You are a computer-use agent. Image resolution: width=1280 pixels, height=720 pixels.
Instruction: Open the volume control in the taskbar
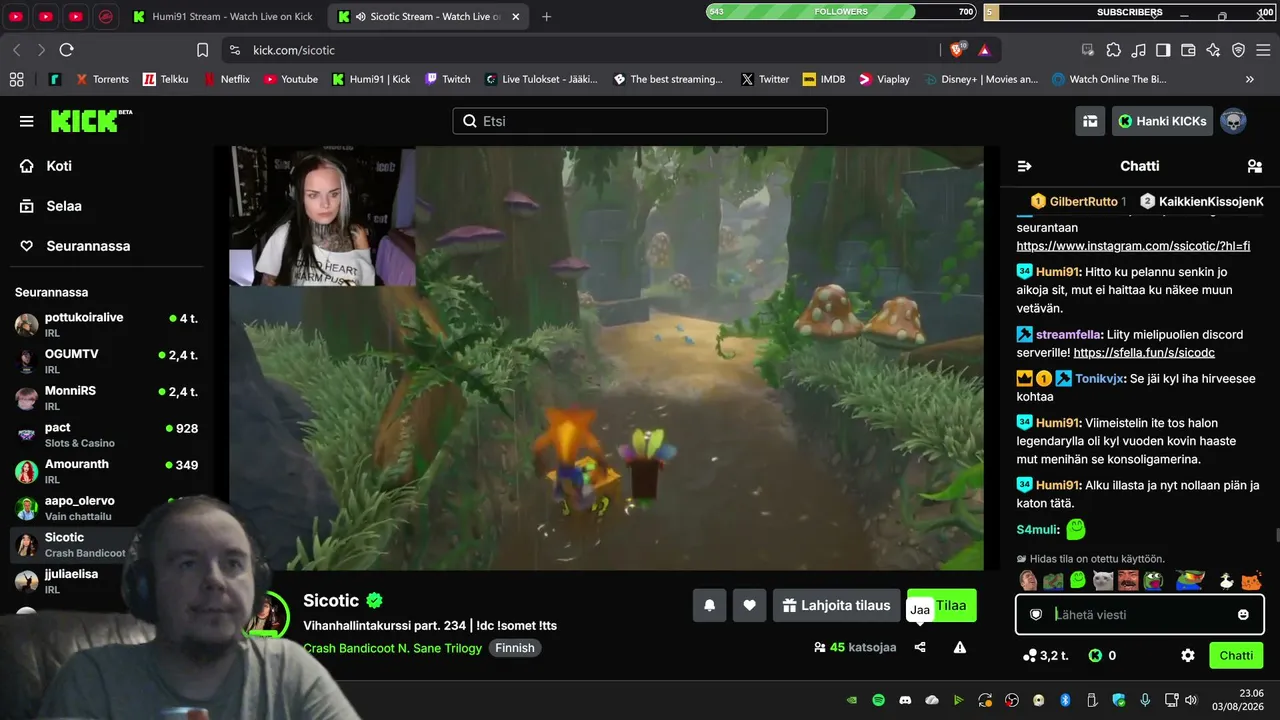pyautogui.click(x=1190, y=700)
